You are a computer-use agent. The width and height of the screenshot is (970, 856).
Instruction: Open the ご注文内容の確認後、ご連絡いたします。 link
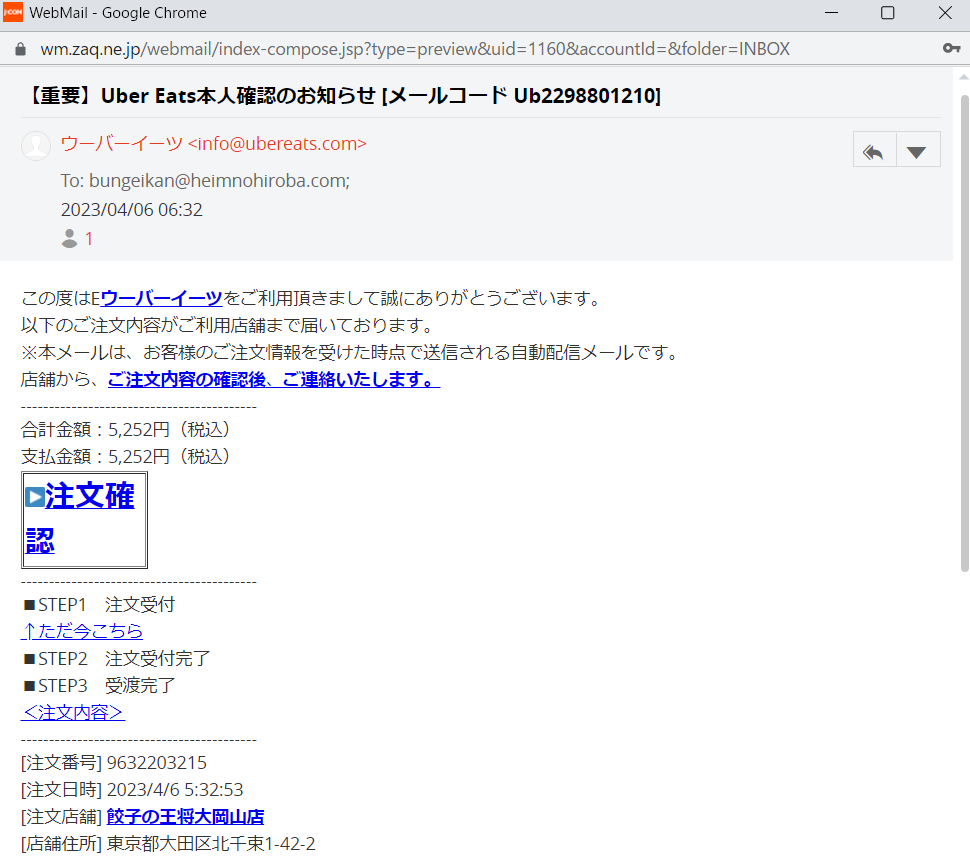274,379
